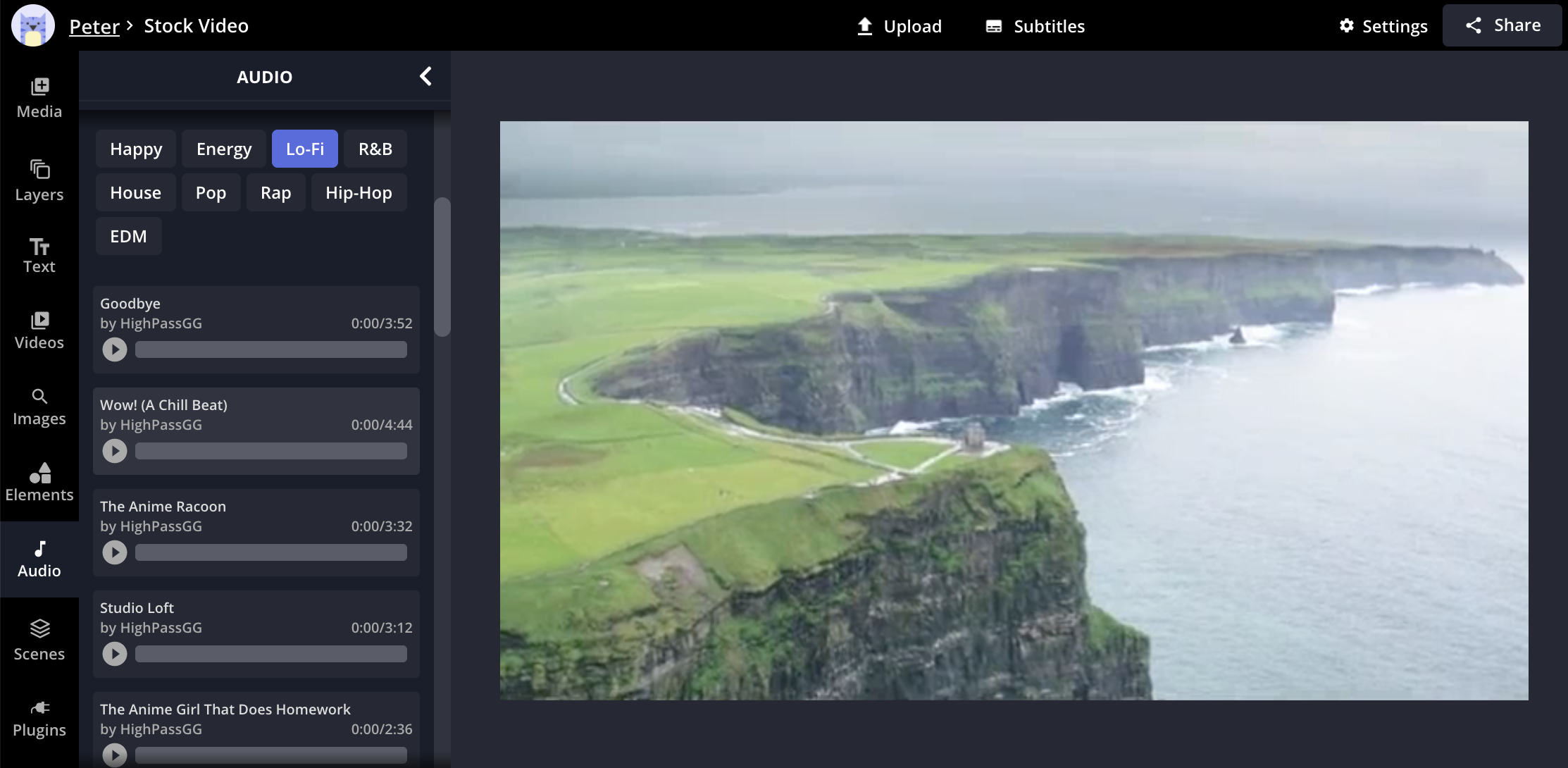Select the Lo-Fi genre filter

click(304, 149)
